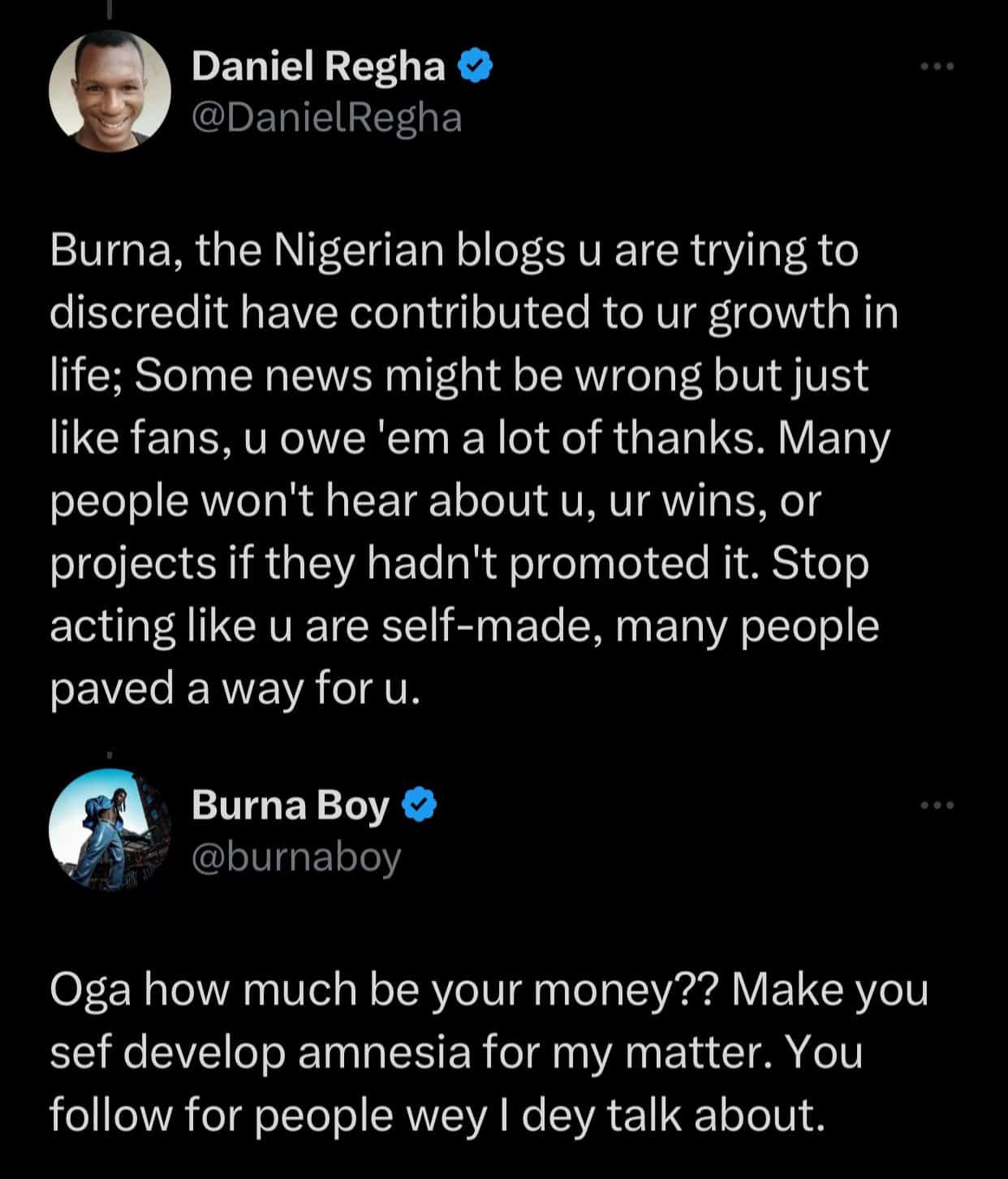The height and width of the screenshot is (1179, 1008).
Task: Open Burna Boy's tweet three-dot menu
Action: (937, 805)
